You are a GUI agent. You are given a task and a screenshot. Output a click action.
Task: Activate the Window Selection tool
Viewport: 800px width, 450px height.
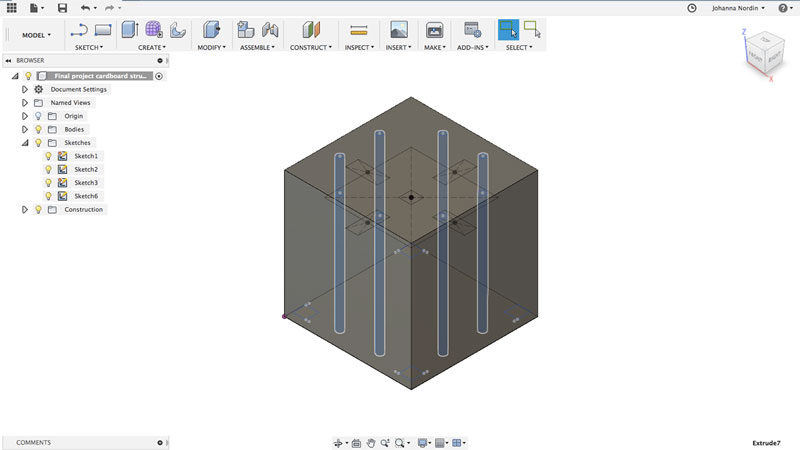(x=508, y=30)
